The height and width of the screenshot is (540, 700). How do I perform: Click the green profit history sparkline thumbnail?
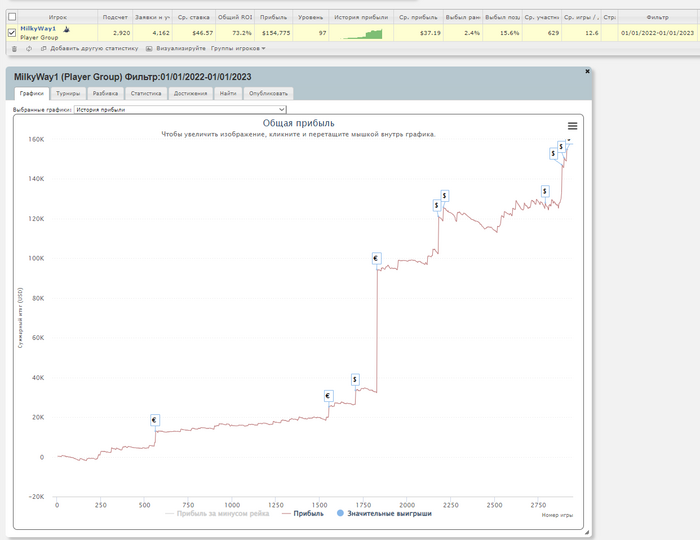tap(363, 34)
